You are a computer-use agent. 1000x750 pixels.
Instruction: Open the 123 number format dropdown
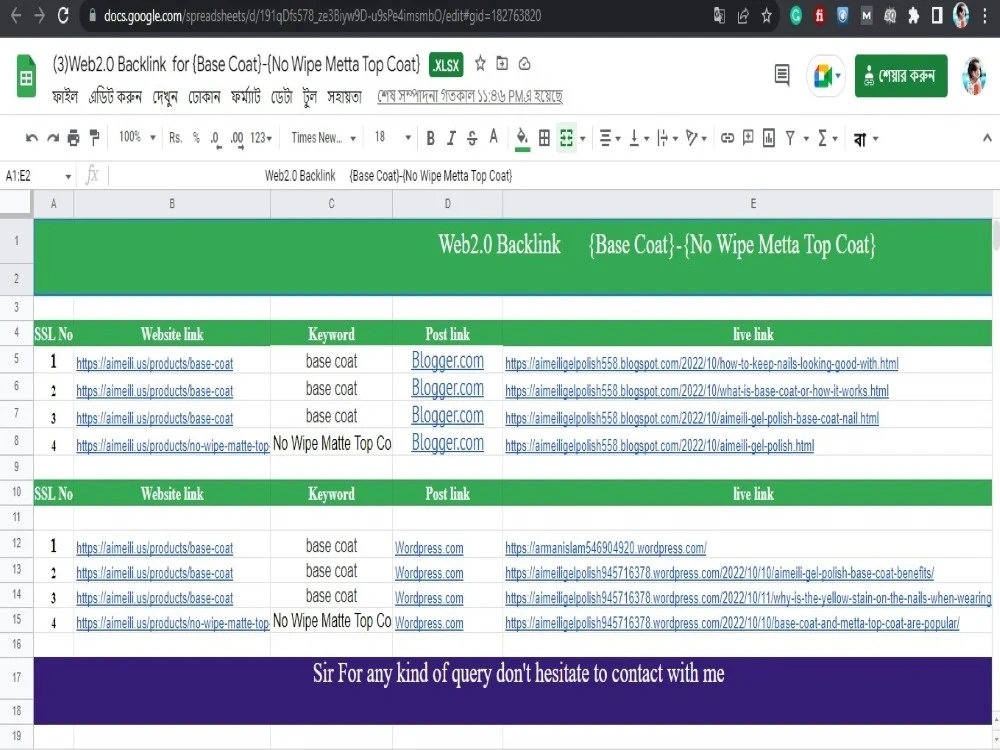(261, 138)
